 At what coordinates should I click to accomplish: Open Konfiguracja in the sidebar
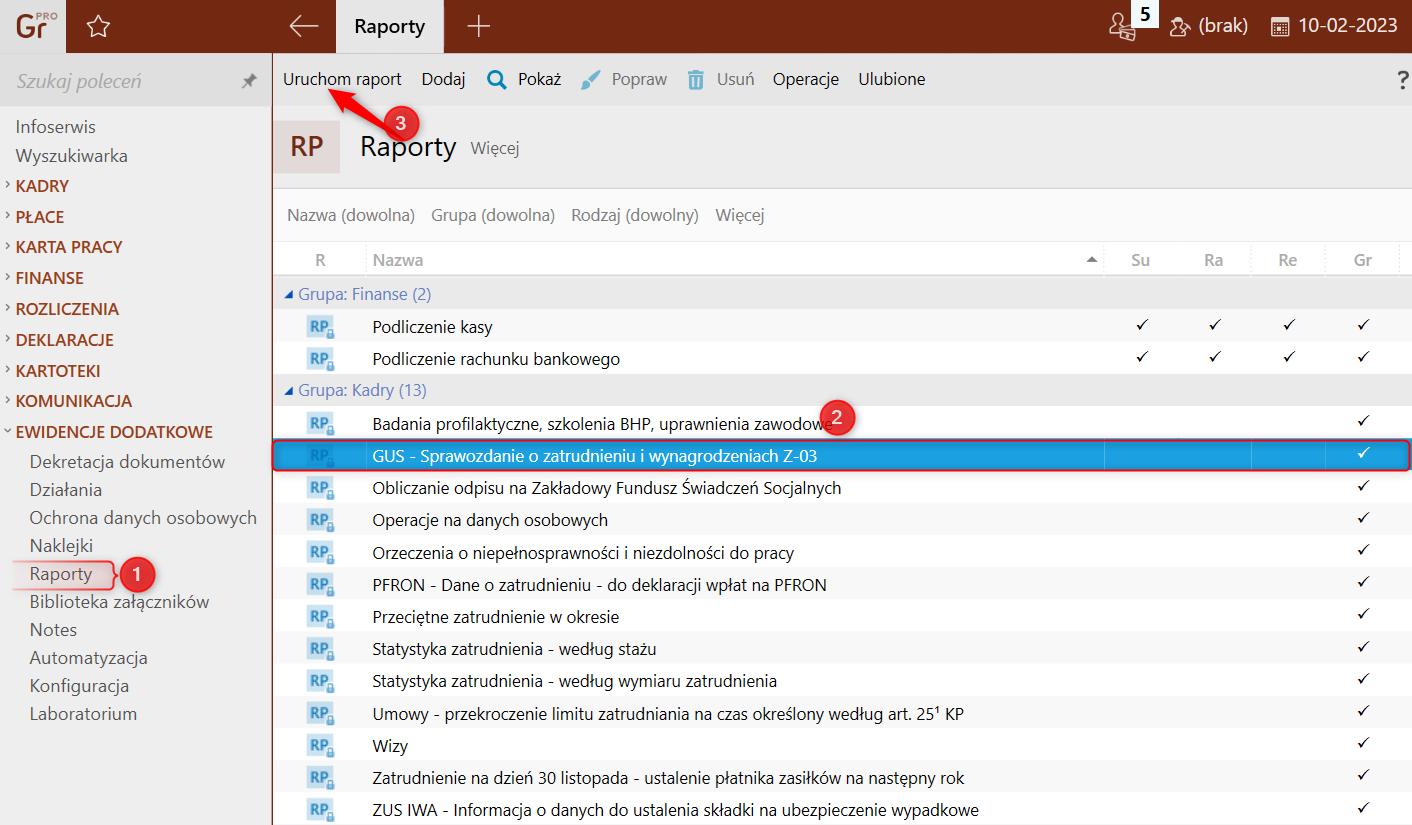80,686
